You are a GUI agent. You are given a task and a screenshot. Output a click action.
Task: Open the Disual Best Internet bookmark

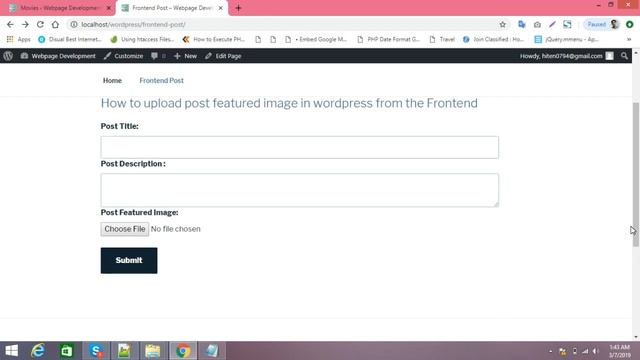70,39
